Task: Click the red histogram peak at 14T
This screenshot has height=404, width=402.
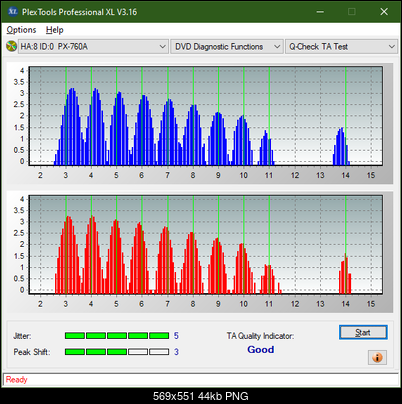Action: [345, 274]
